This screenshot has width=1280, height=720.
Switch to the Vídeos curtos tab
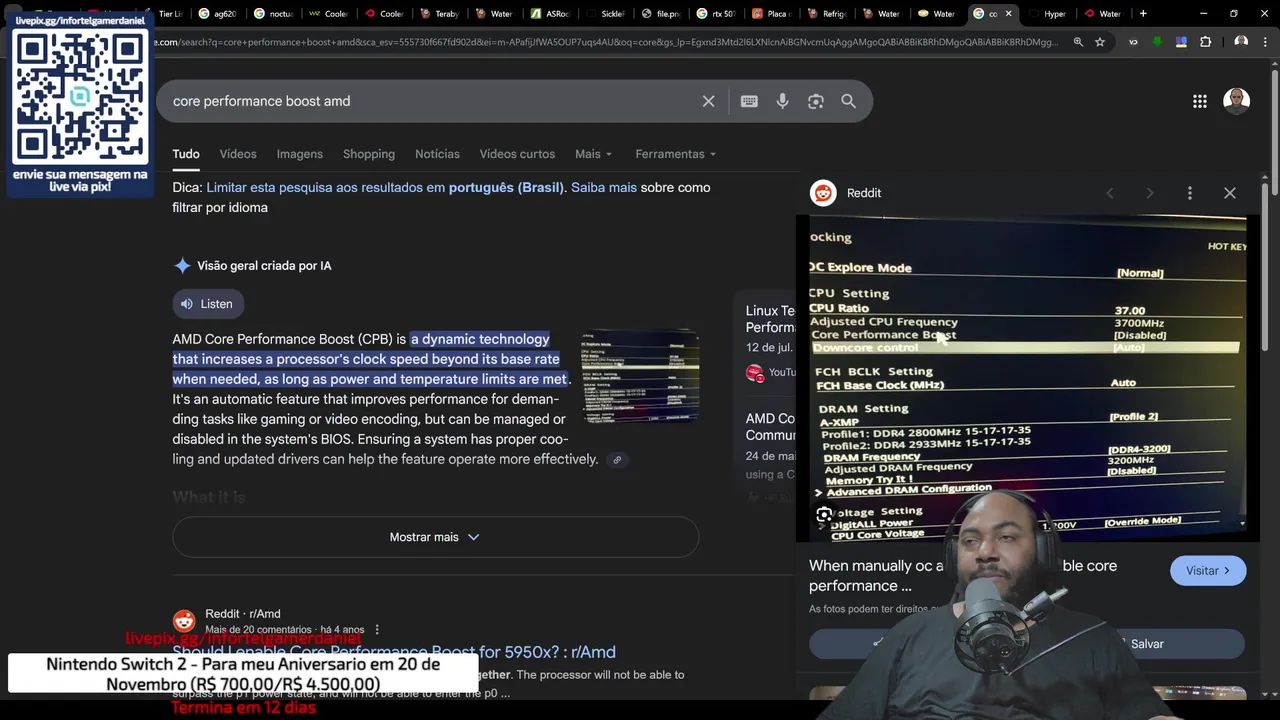(x=517, y=154)
